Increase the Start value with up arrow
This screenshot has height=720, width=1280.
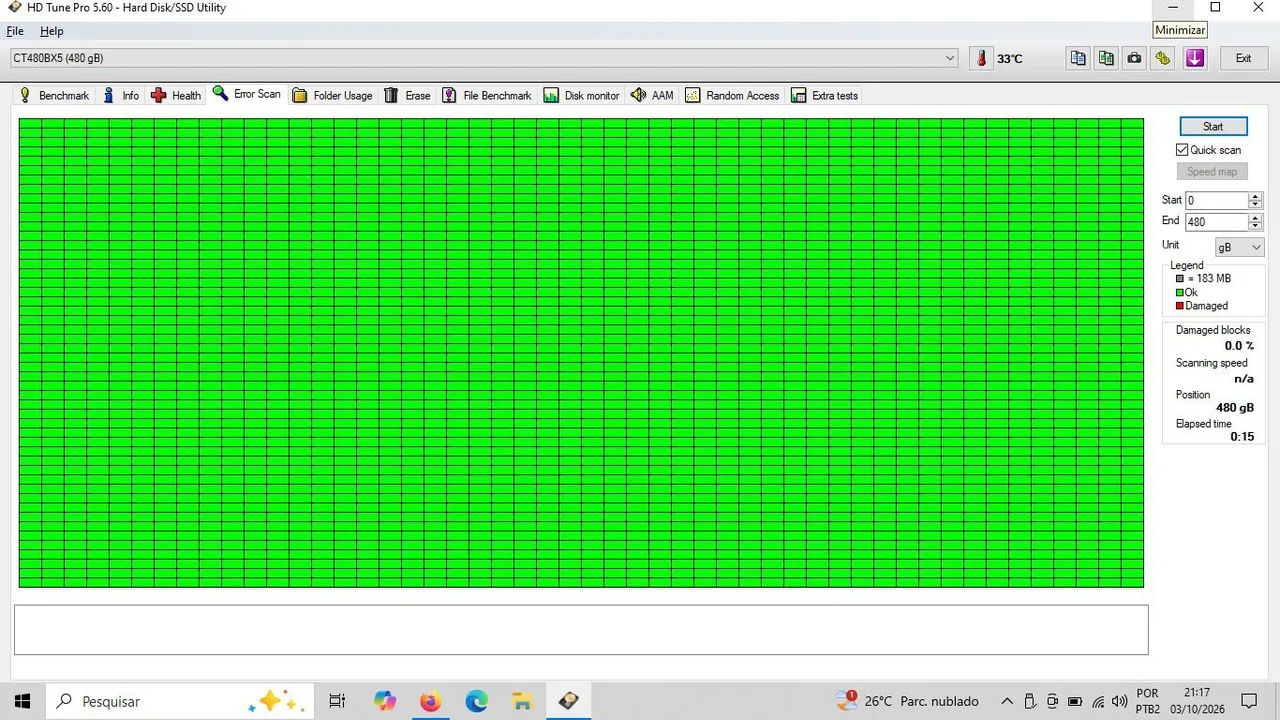point(1256,196)
